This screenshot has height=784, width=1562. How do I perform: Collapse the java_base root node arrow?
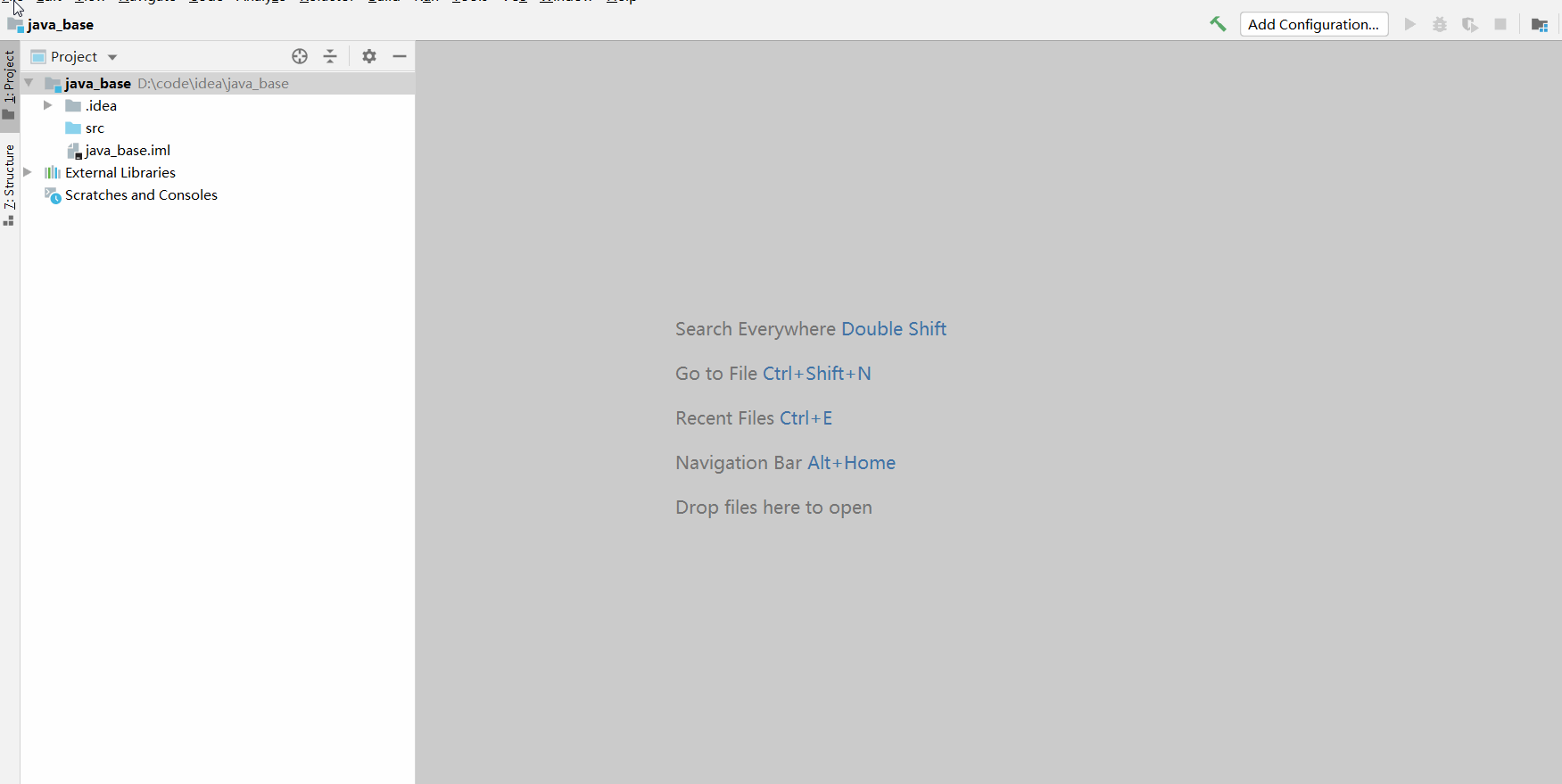(x=29, y=83)
